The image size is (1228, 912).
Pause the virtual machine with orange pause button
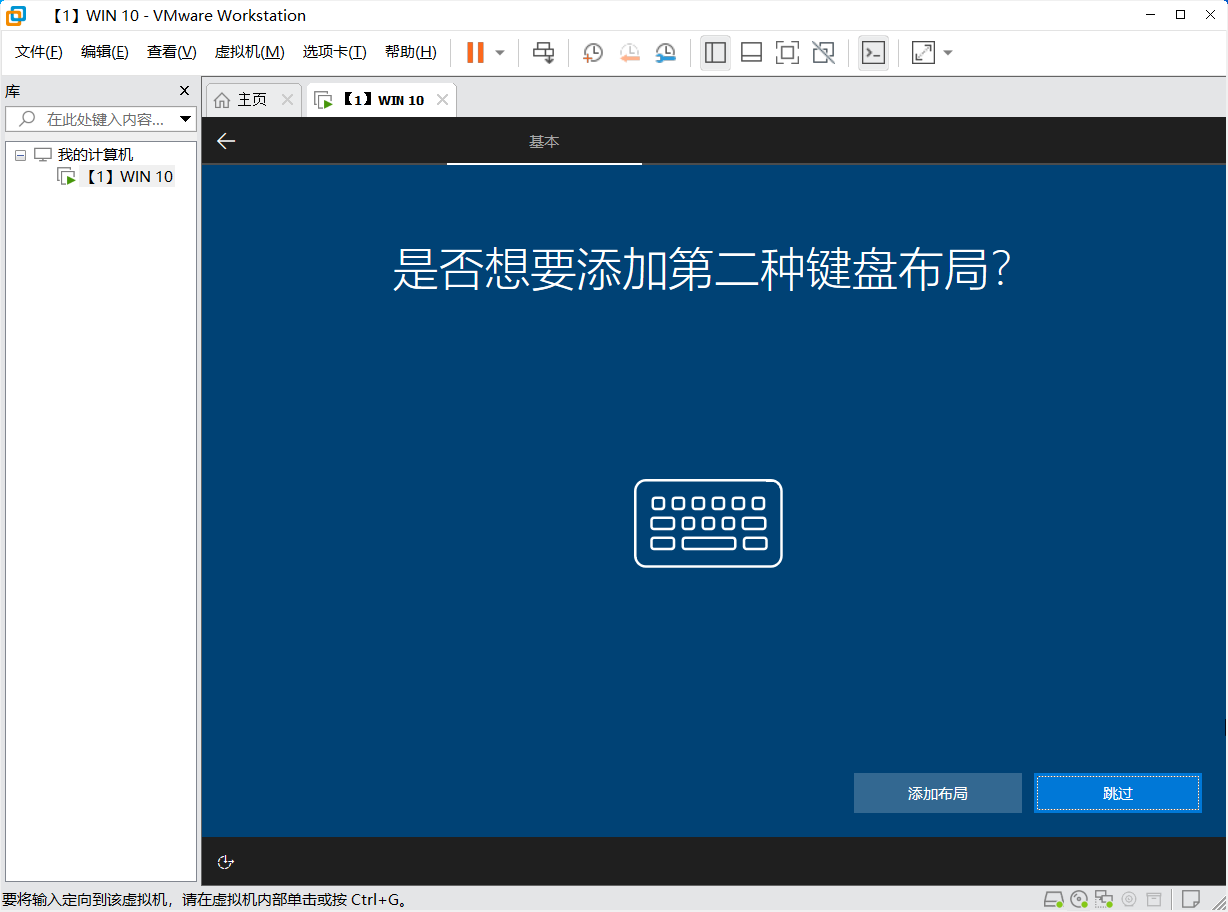(476, 53)
